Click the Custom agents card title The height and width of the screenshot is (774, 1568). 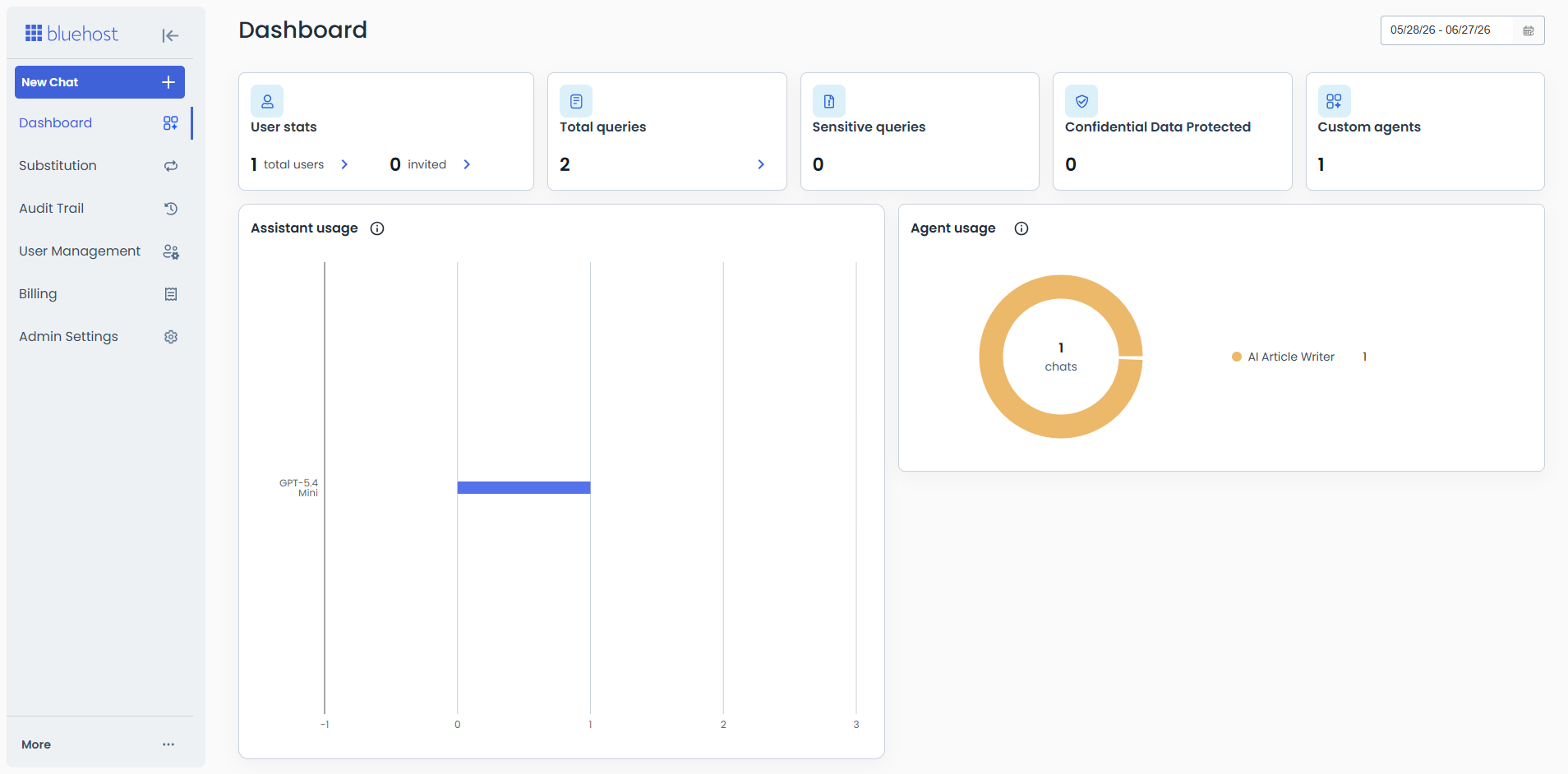1369,127
